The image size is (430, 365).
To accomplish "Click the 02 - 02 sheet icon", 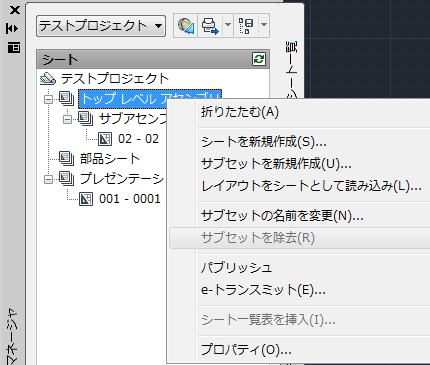I will point(105,139).
